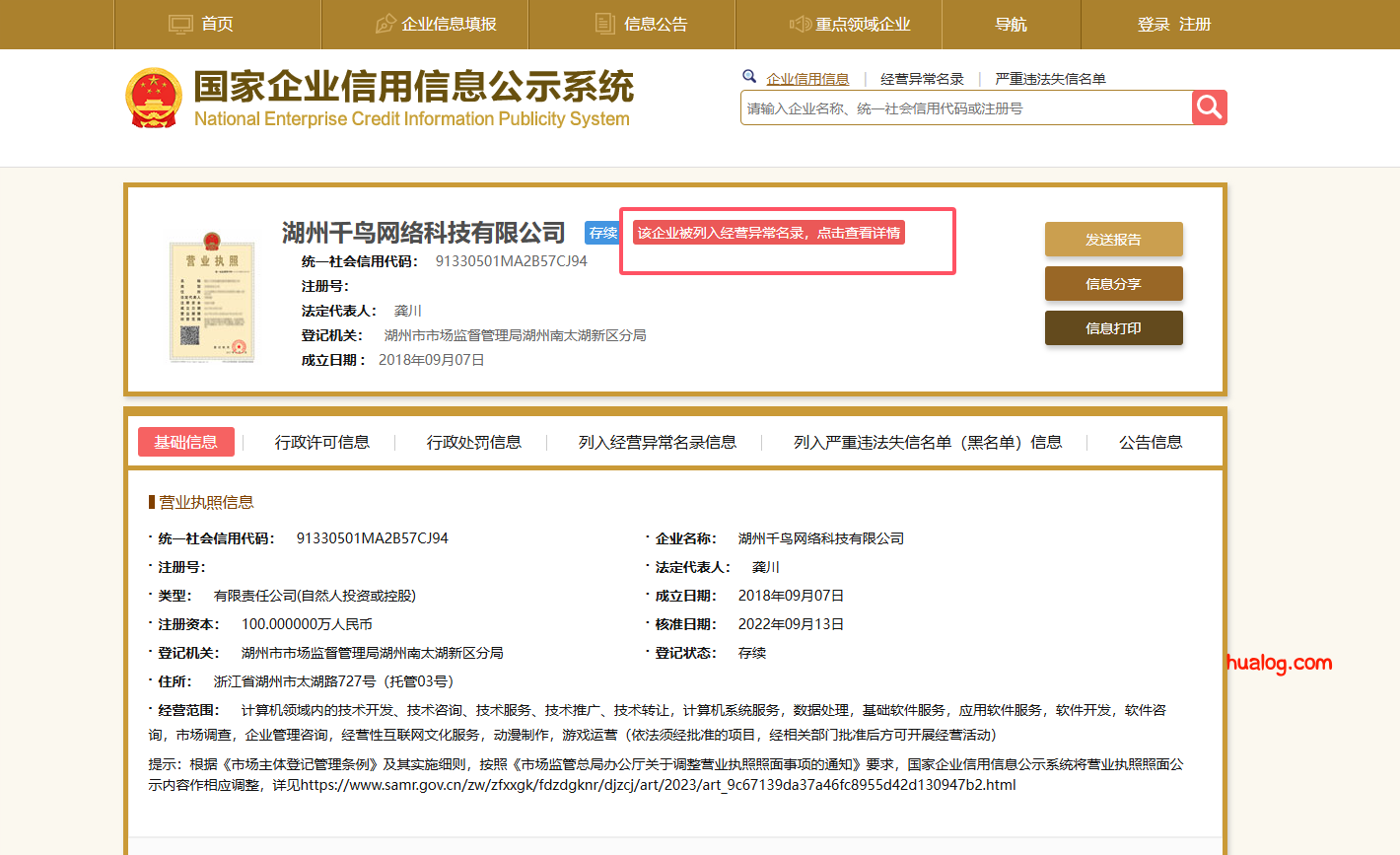Select the 企业信用信息 search category
Screen dimensions: 1400x855
807,79
